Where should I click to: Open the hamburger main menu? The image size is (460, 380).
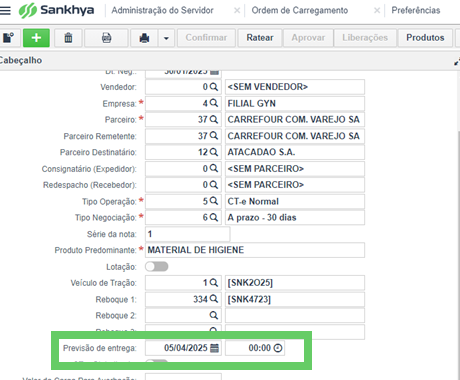[5, 10]
